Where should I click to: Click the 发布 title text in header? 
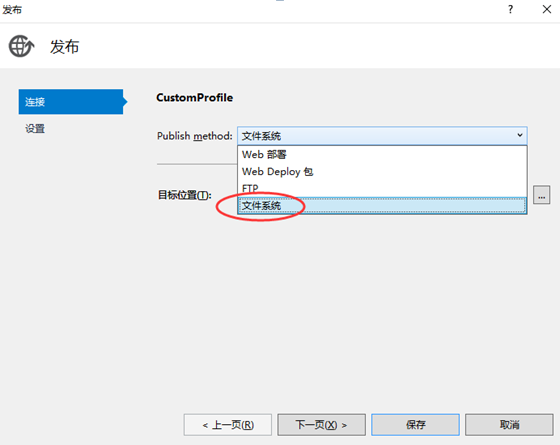coord(64,47)
